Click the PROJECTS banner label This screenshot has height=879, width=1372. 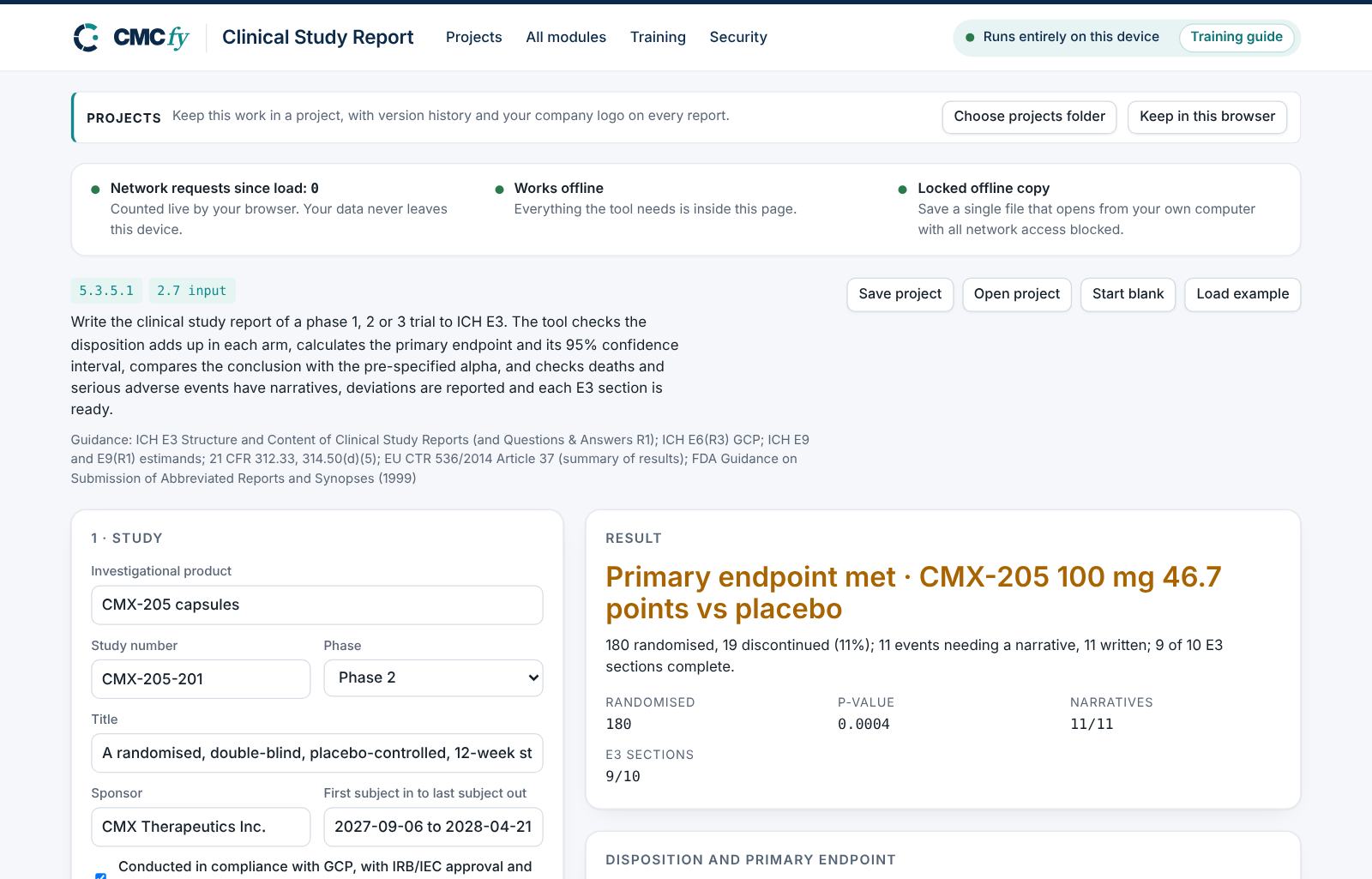[x=123, y=117]
